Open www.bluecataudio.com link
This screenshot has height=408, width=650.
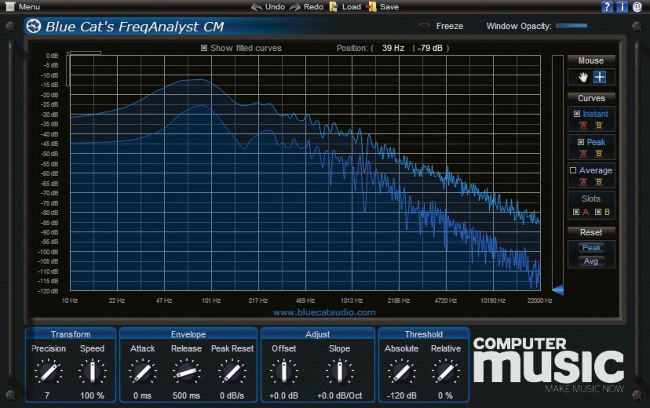[x=324, y=313]
